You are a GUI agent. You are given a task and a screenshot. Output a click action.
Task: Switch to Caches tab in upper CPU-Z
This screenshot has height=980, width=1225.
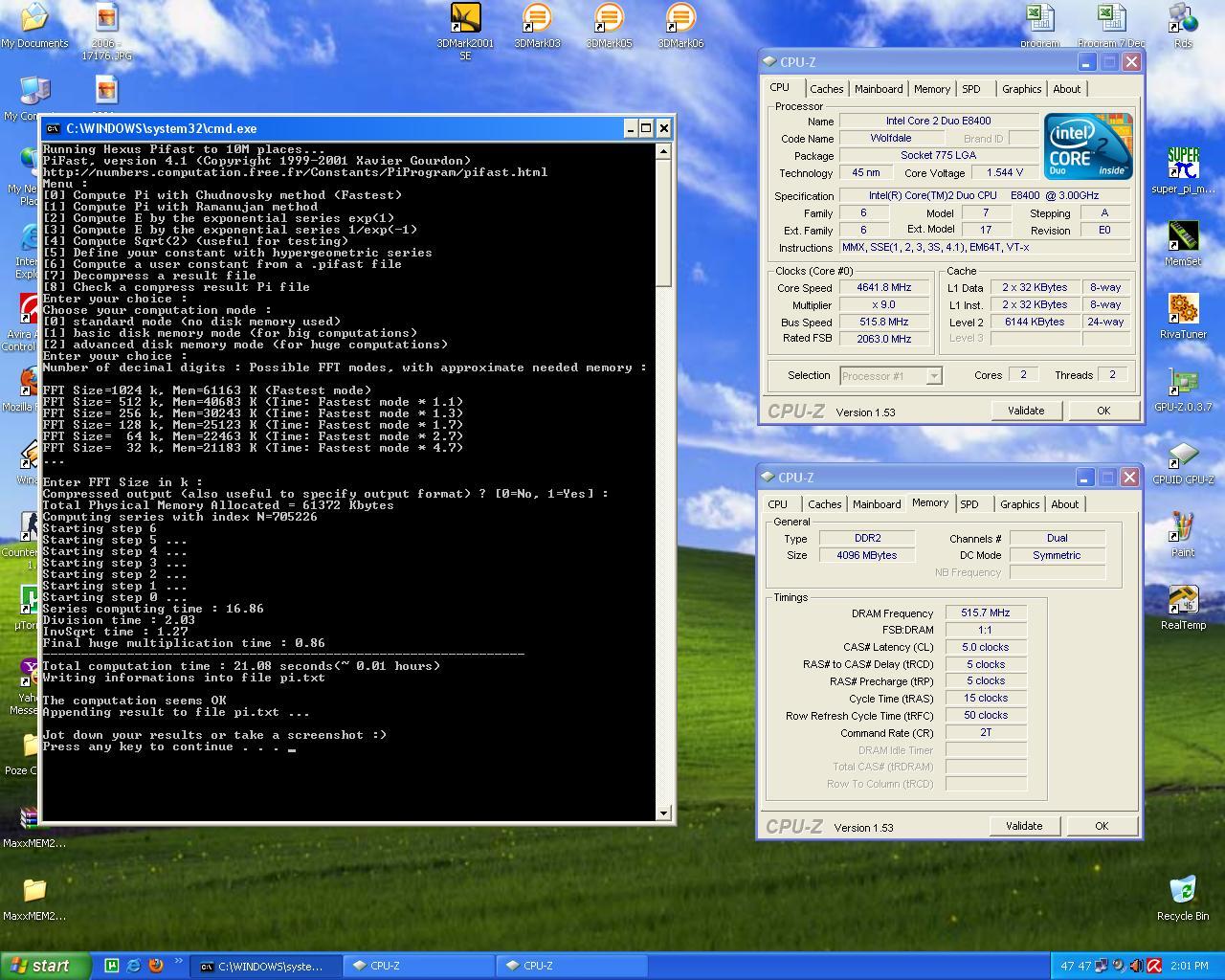tap(826, 89)
